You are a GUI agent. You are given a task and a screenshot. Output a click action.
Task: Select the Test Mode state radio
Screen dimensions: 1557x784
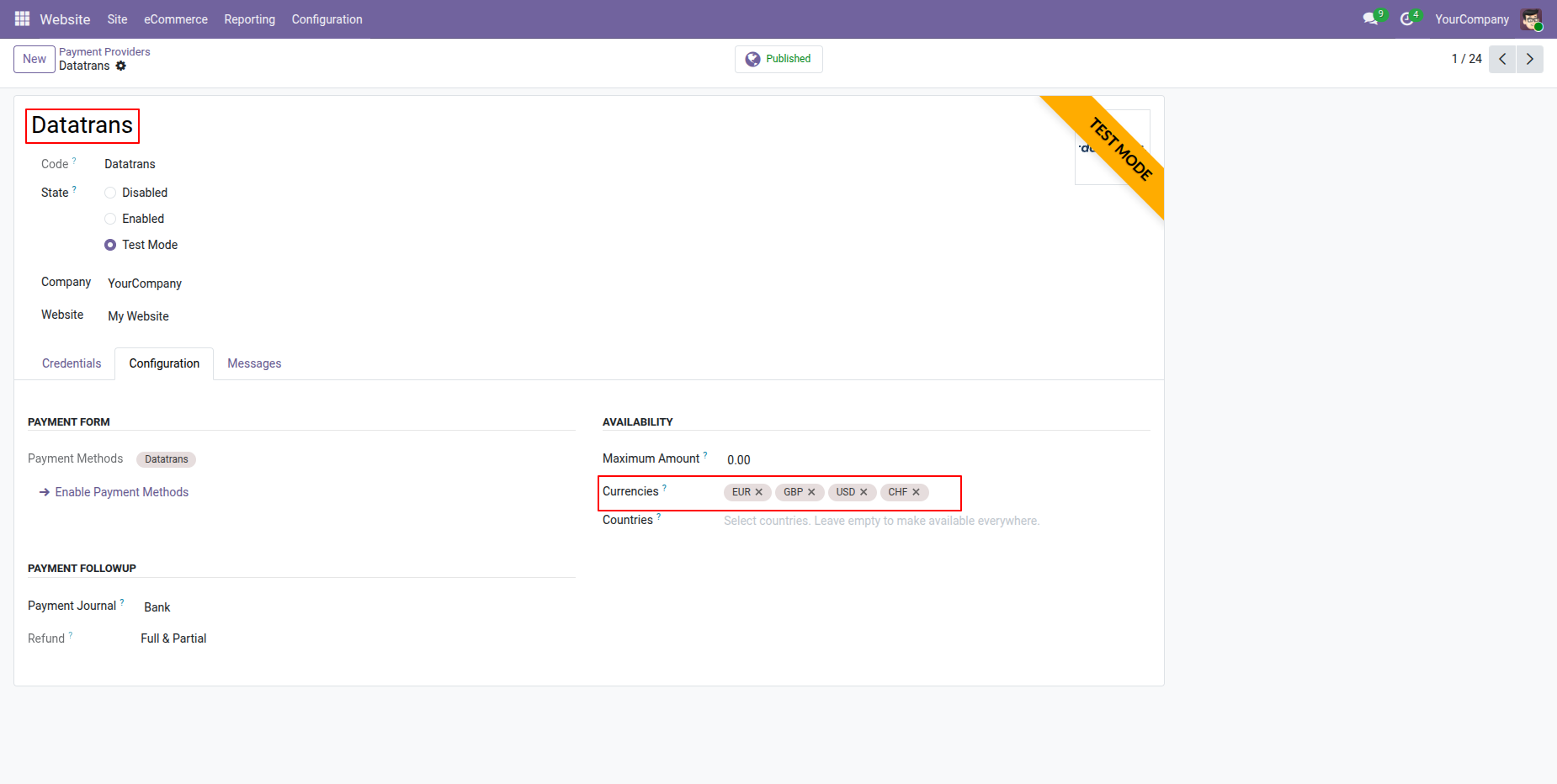coord(110,245)
